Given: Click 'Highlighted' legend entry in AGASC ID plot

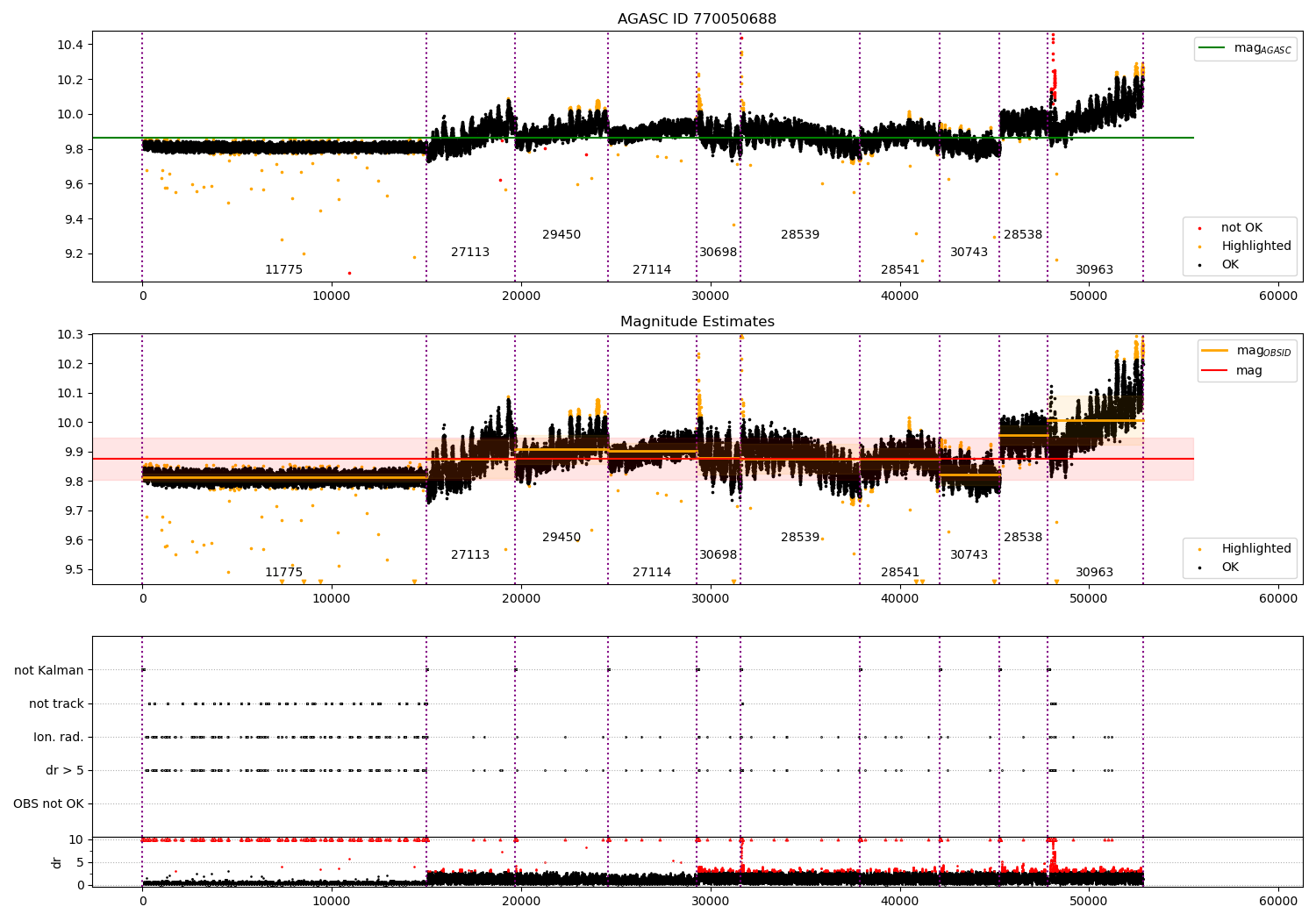Looking at the screenshot, I should [1246, 246].
